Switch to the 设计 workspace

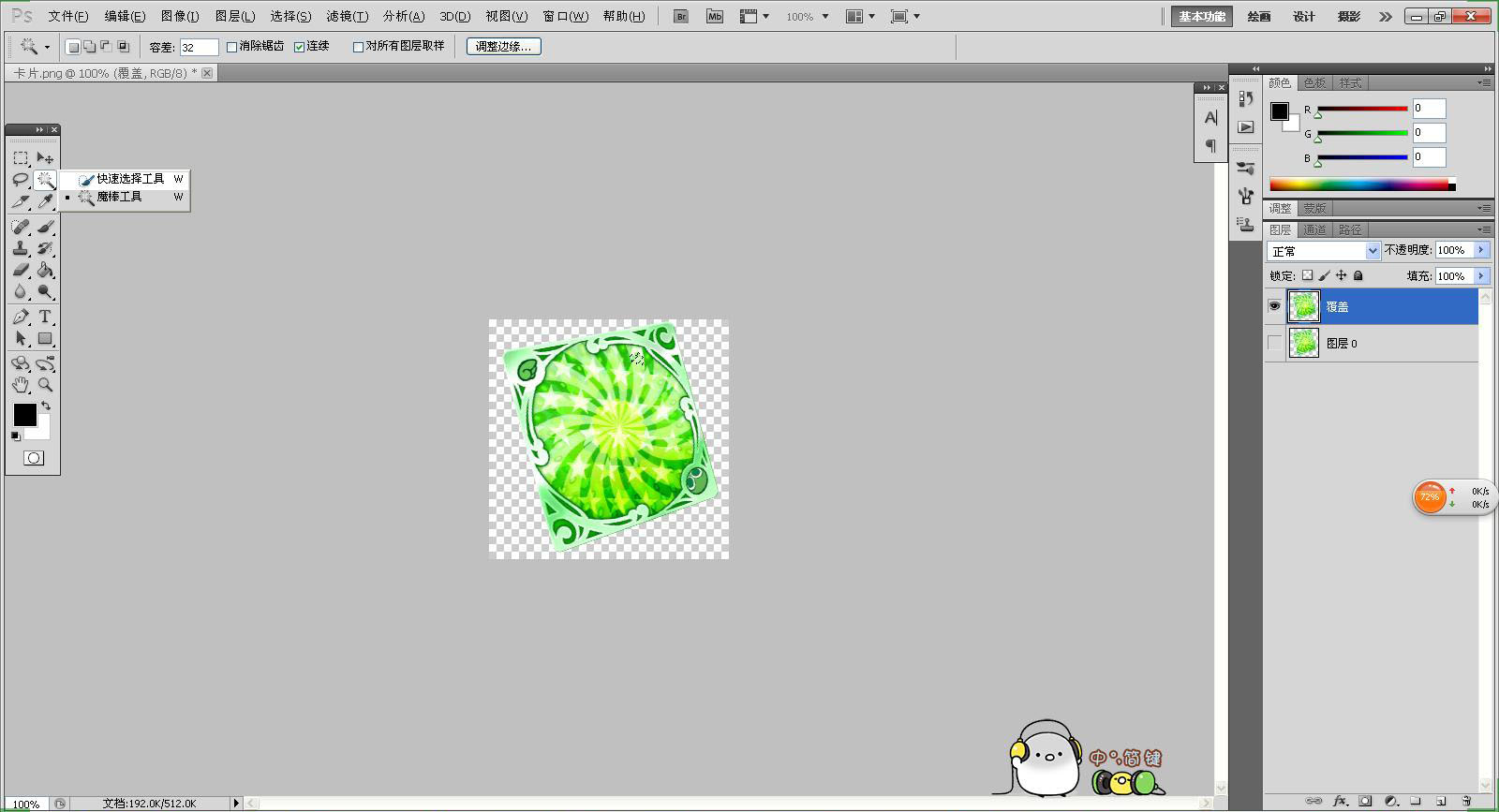tap(1304, 17)
